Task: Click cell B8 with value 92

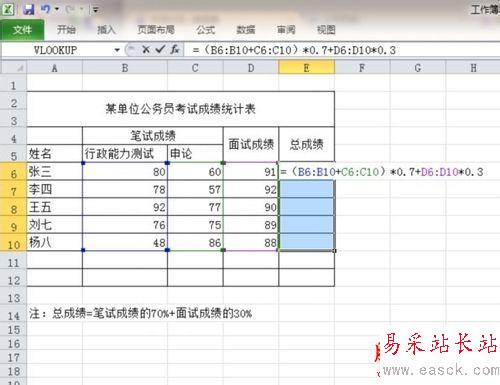Action: pyautogui.click(x=125, y=207)
